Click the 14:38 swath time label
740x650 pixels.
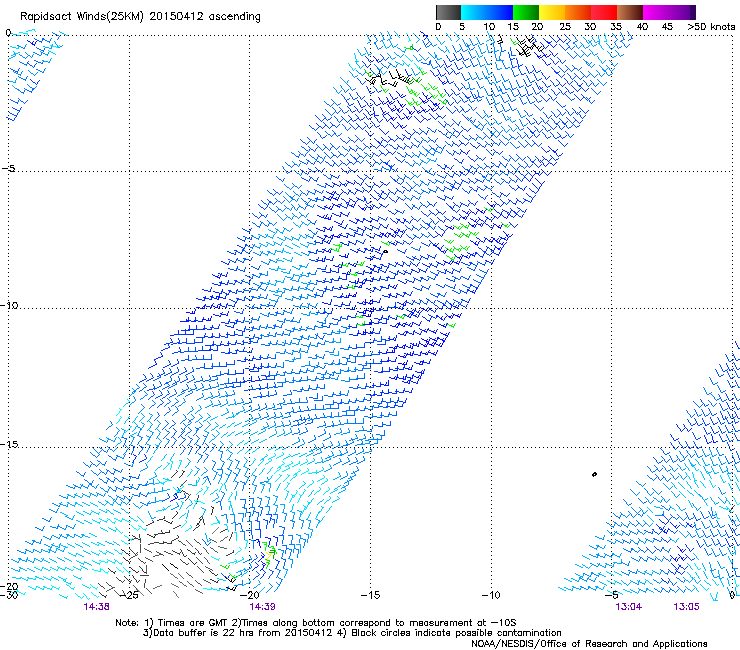(x=96, y=607)
